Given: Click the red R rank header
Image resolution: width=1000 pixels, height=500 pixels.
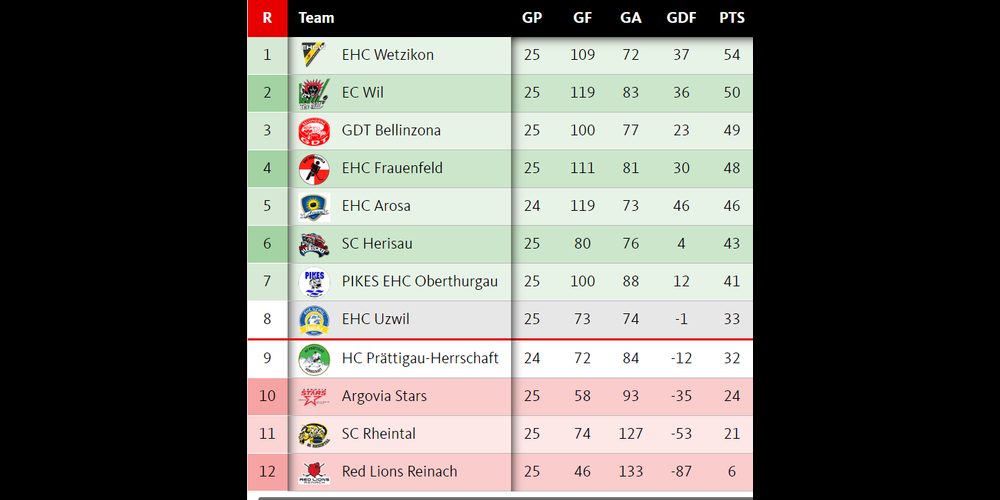Looking at the screenshot, I should point(267,18).
